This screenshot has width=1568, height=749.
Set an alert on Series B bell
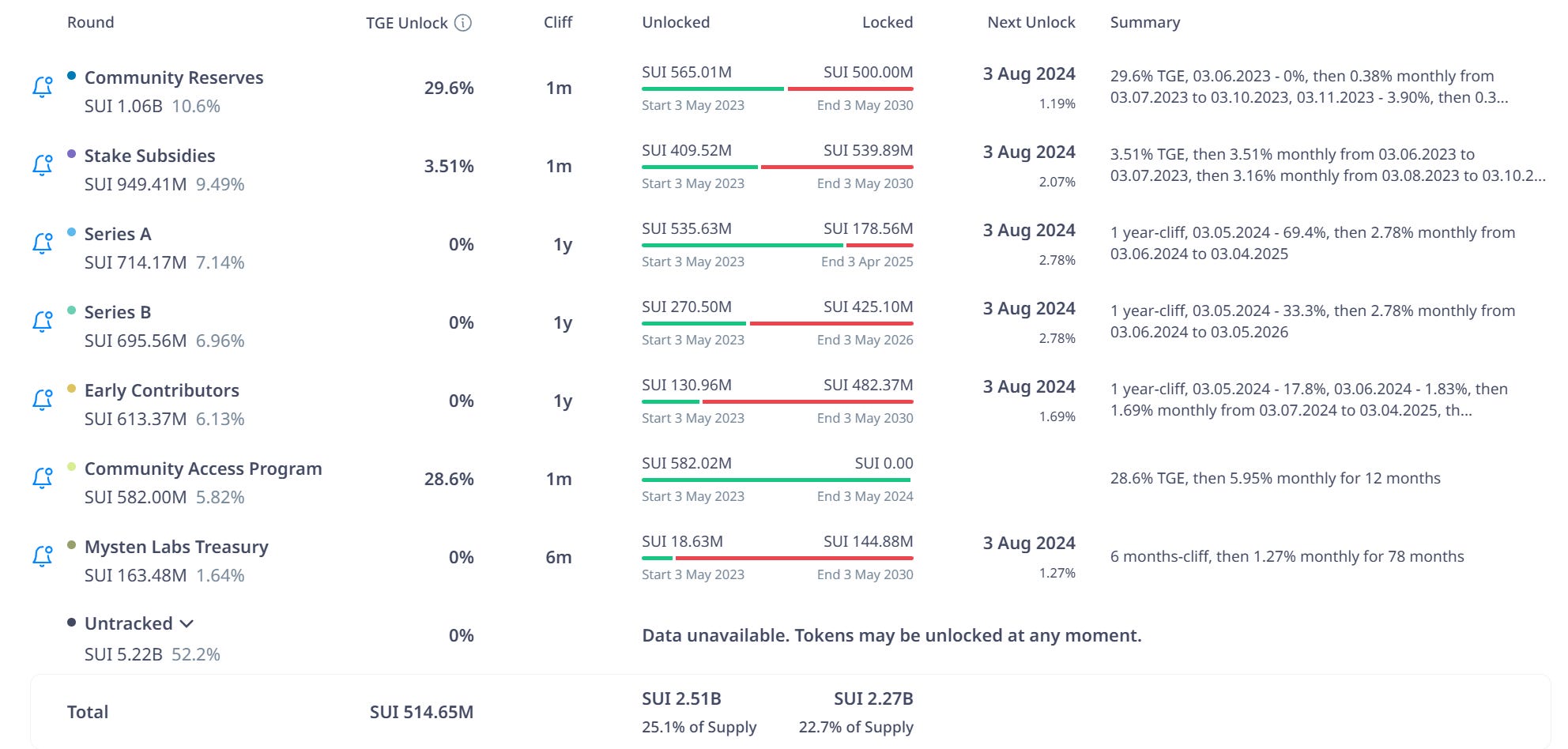pos(43,322)
